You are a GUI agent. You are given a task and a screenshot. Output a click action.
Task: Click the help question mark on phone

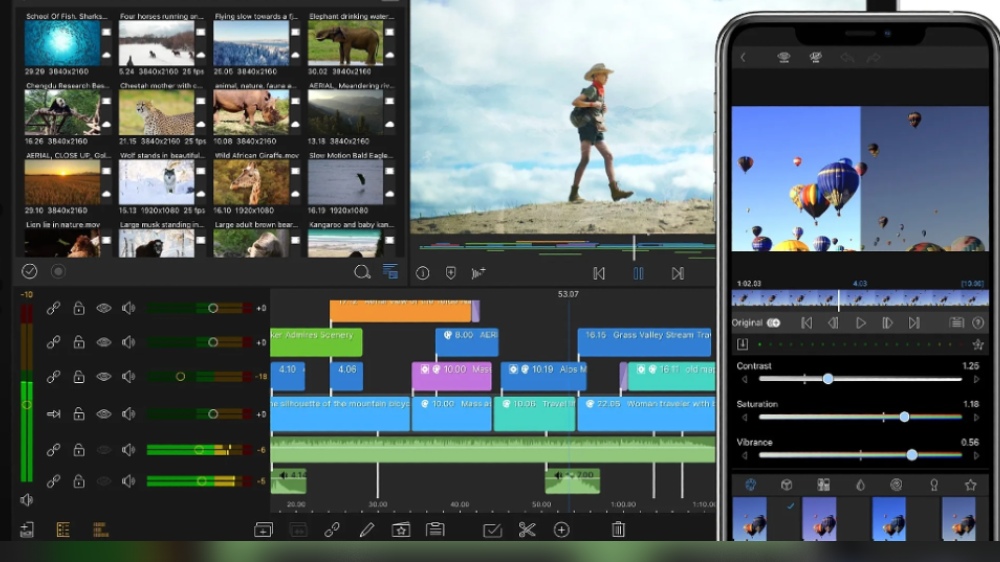tap(978, 323)
